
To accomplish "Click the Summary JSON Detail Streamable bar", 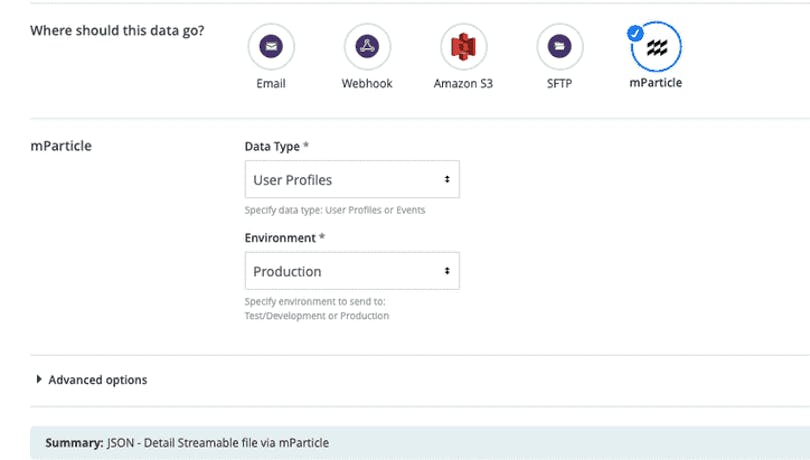I will pos(419,443).
